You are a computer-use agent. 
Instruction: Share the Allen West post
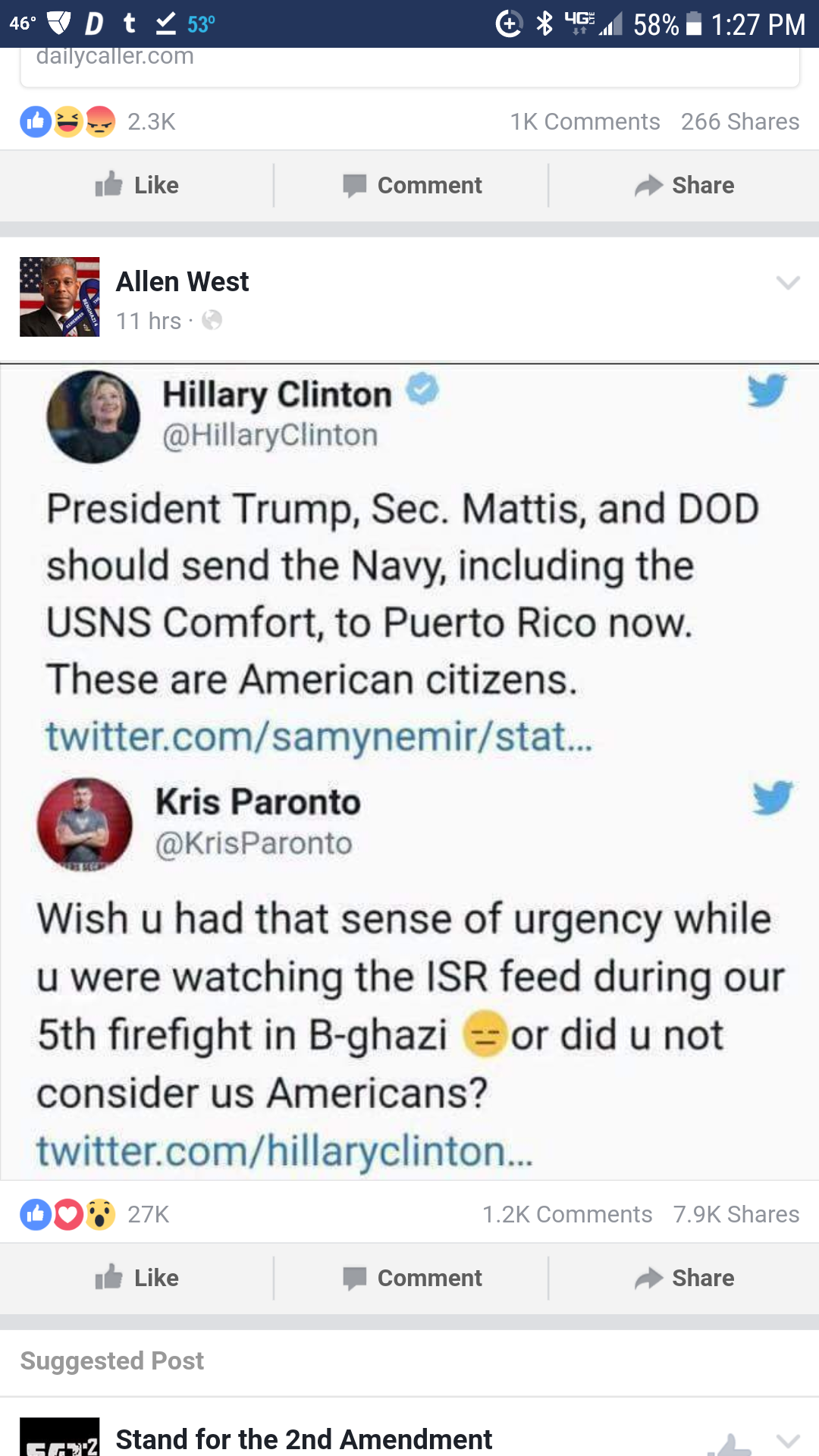point(684,1278)
